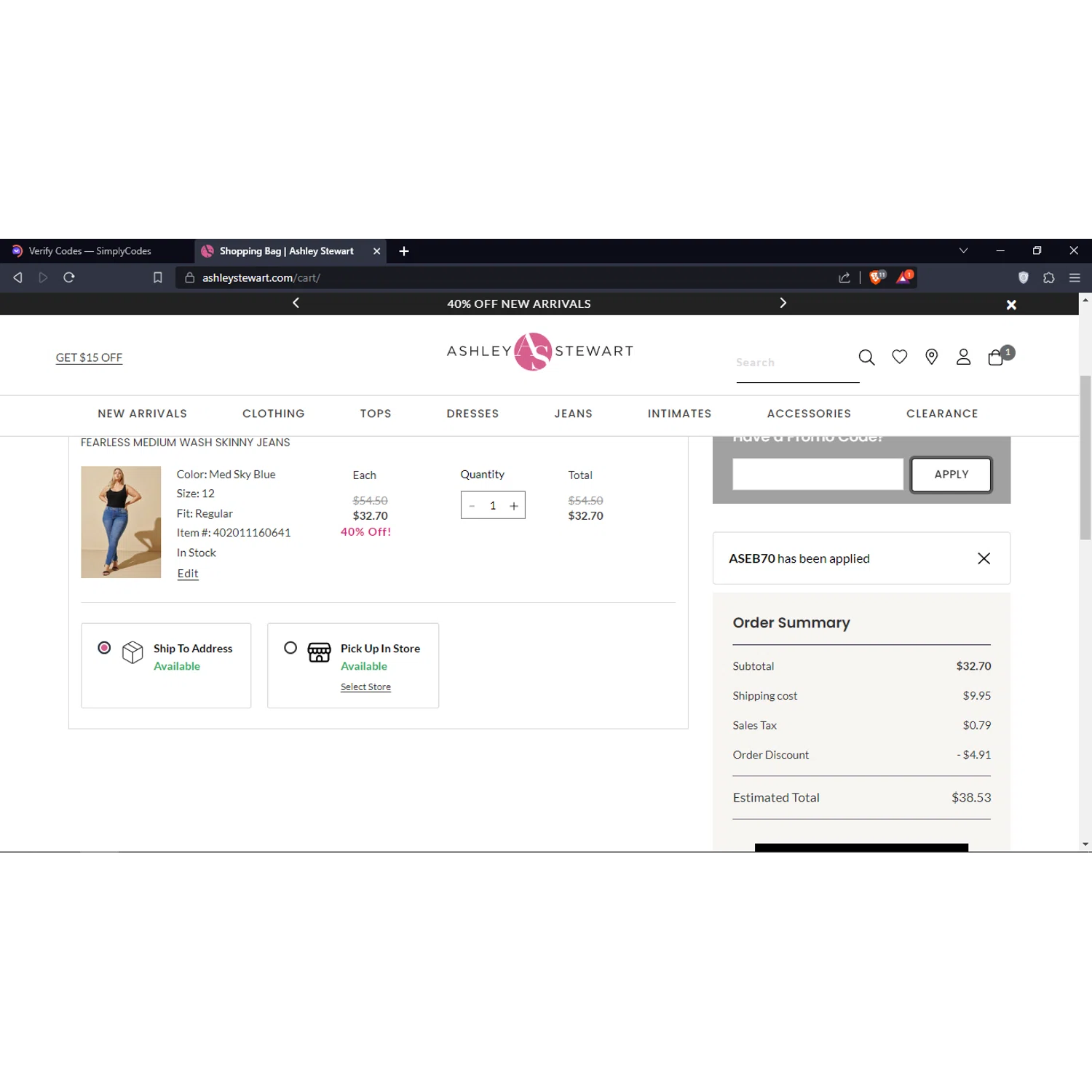Decrease quantity with minus button
The height and width of the screenshot is (1092, 1092).
(472, 506)
